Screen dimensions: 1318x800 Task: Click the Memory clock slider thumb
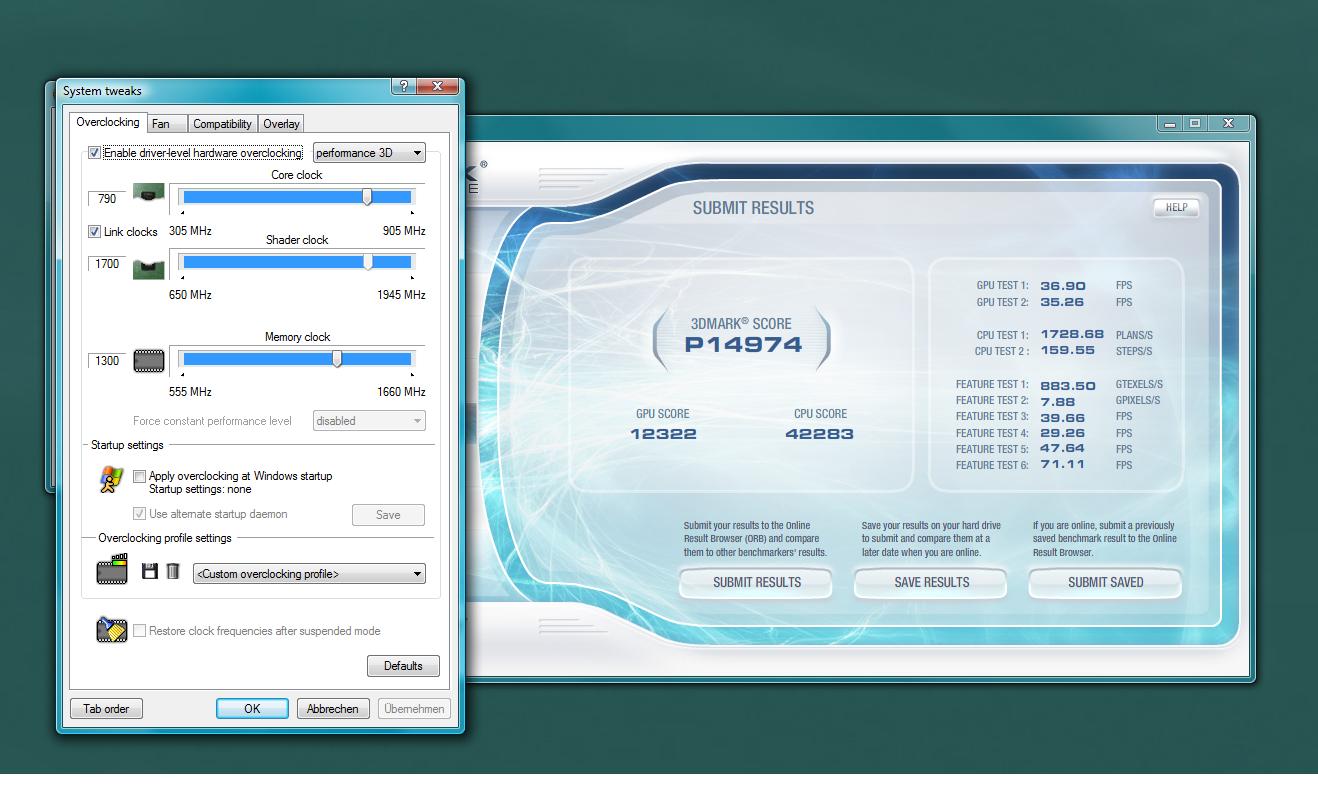pyautogui.click(x=337, y=359)
